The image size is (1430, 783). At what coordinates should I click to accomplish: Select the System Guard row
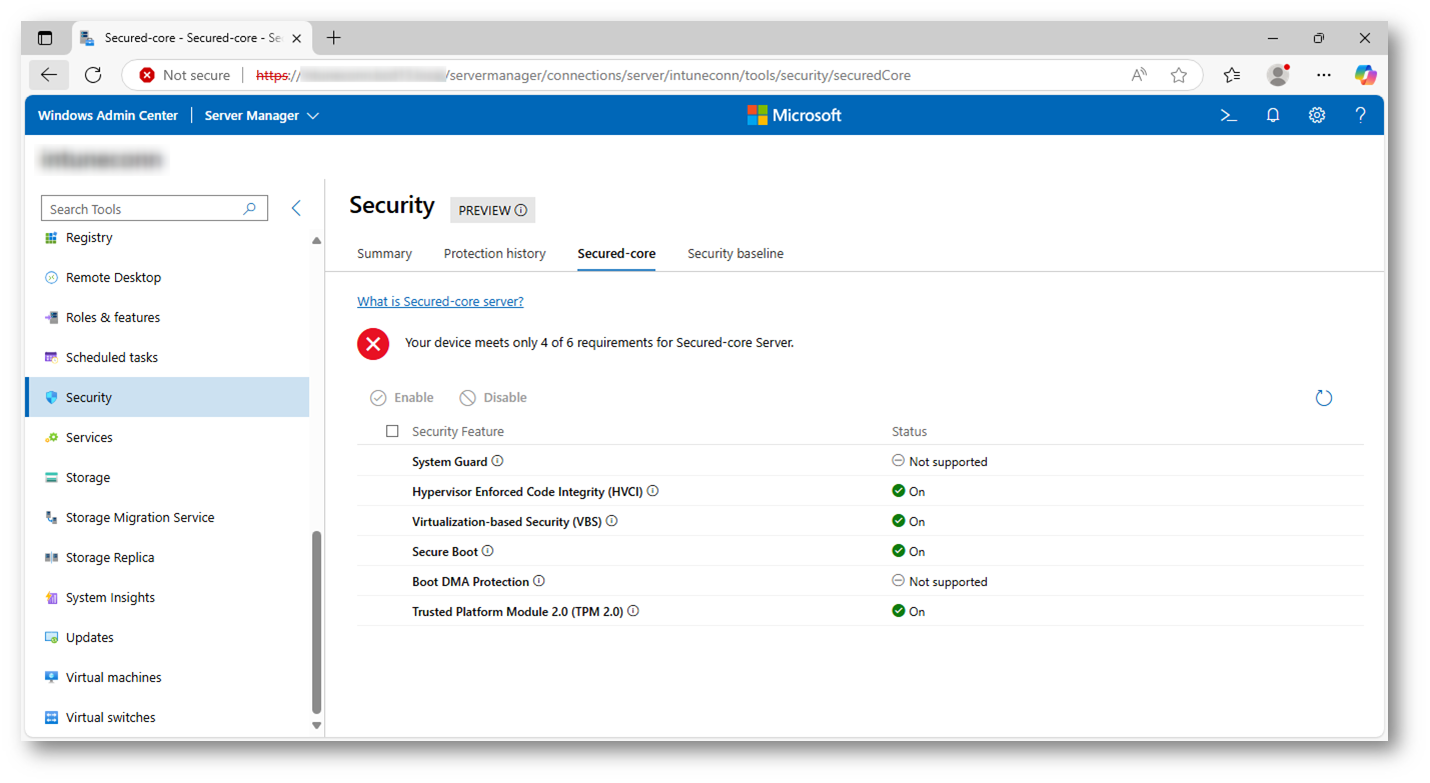point(860,461)
